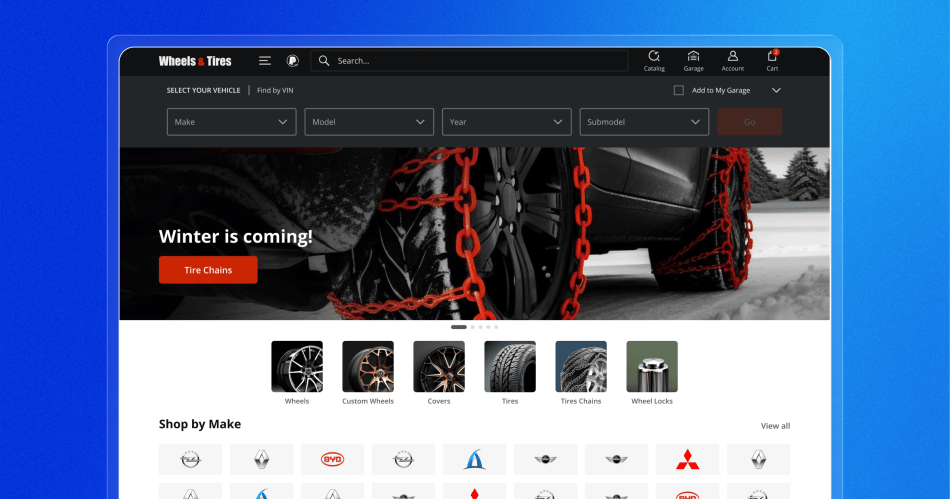Screen dimensions: 950x499
Task: Open the Wheel Locks category thumbnail
Action: [652, 366]
